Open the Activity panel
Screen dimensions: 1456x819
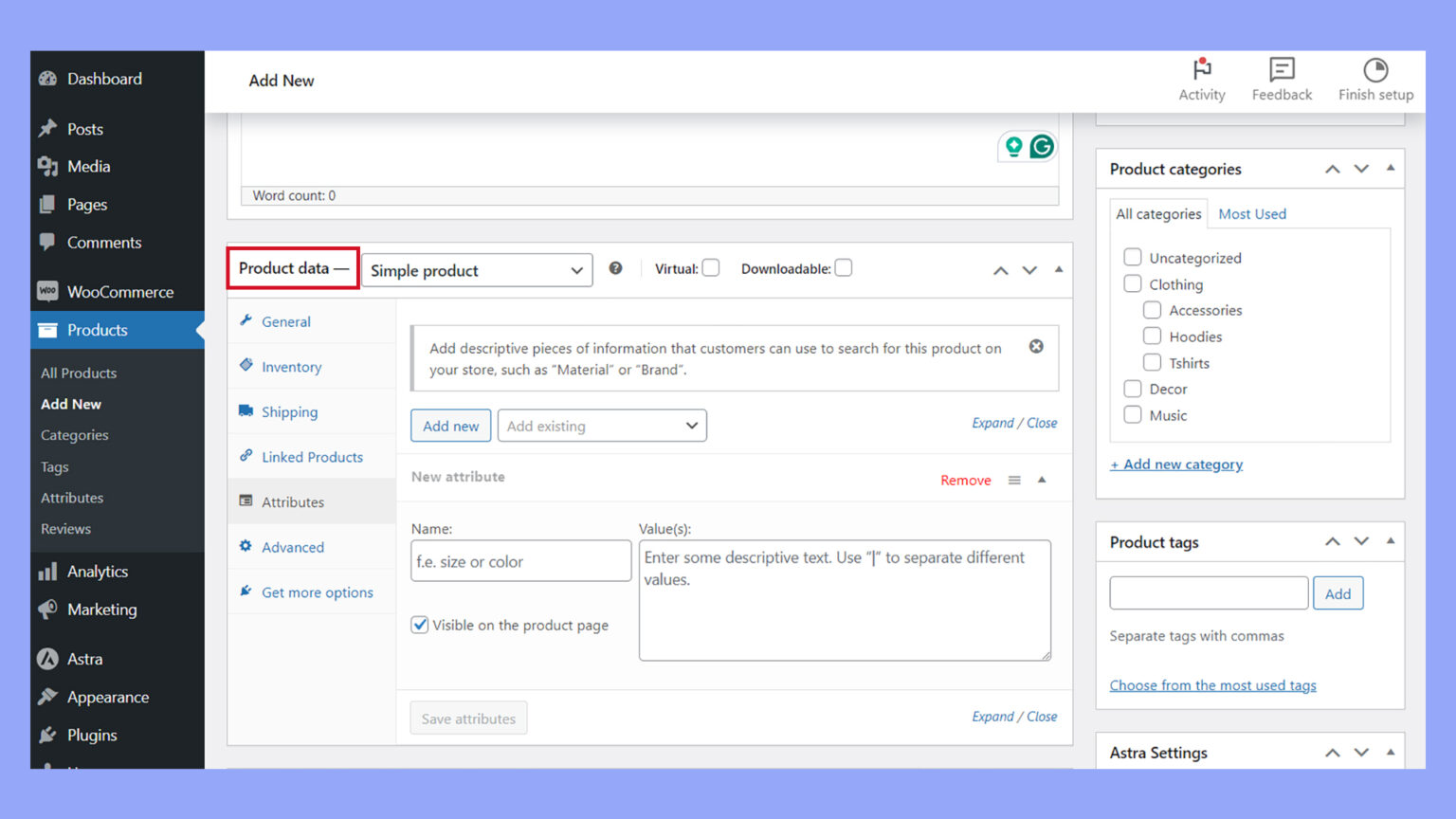pyautogui.click(x=1201, y=79)
